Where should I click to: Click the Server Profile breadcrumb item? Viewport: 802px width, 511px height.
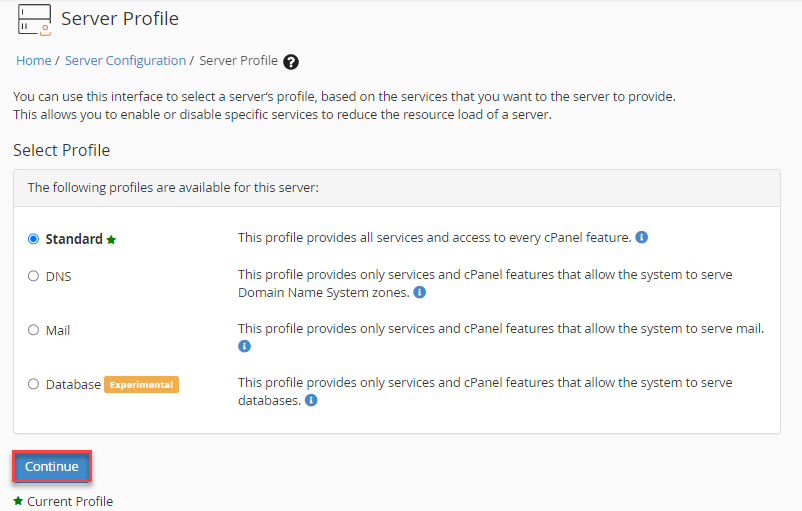[x=238, y=61]
